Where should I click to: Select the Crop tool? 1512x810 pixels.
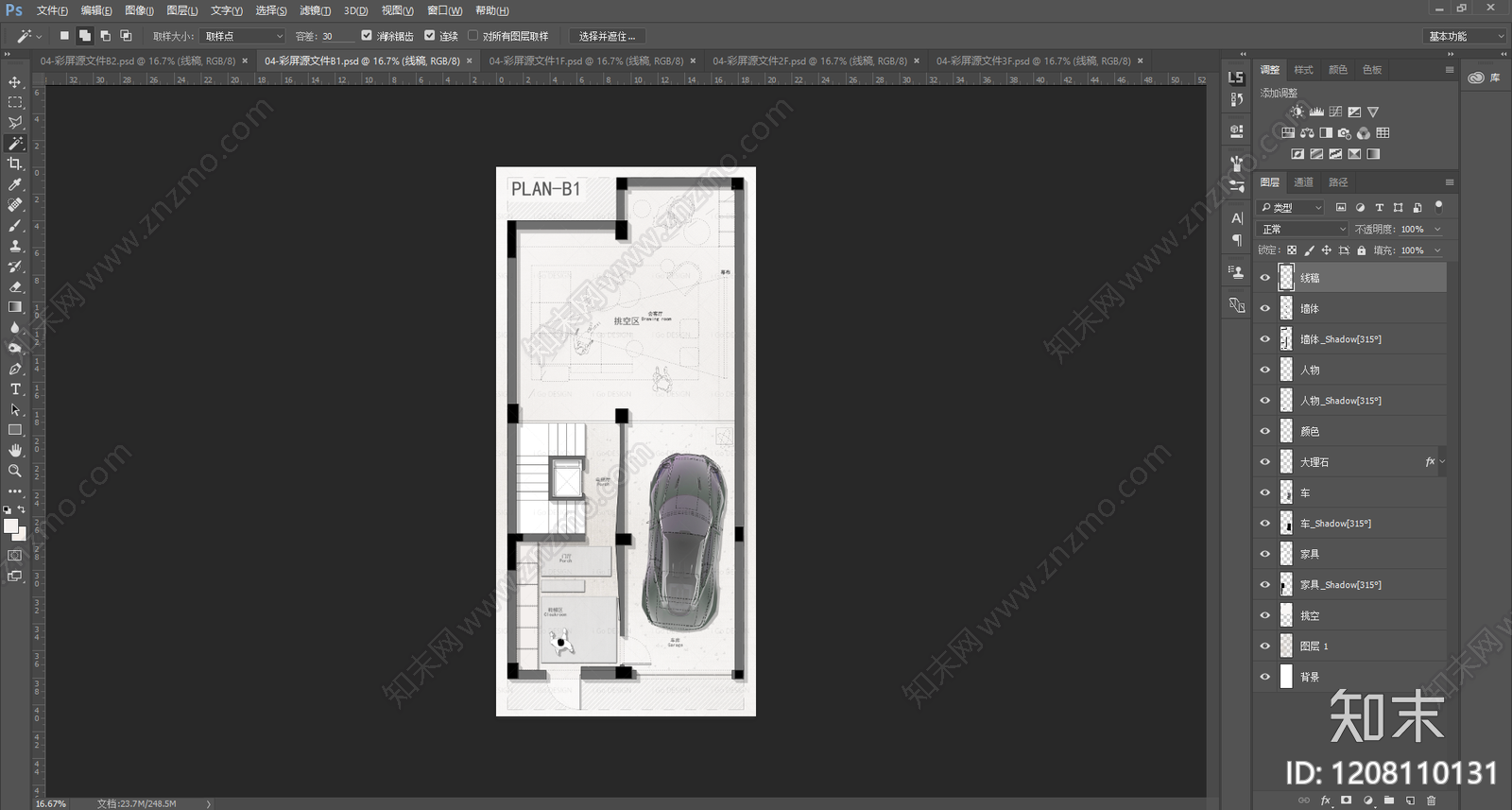(x=15, y=164)
